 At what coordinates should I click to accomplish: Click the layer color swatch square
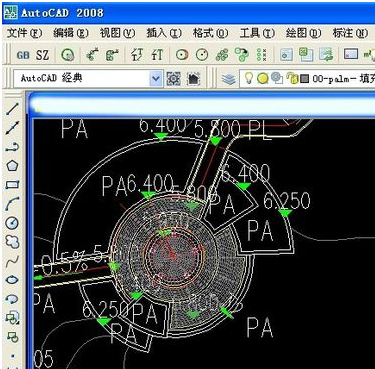(x=304, y=79)
